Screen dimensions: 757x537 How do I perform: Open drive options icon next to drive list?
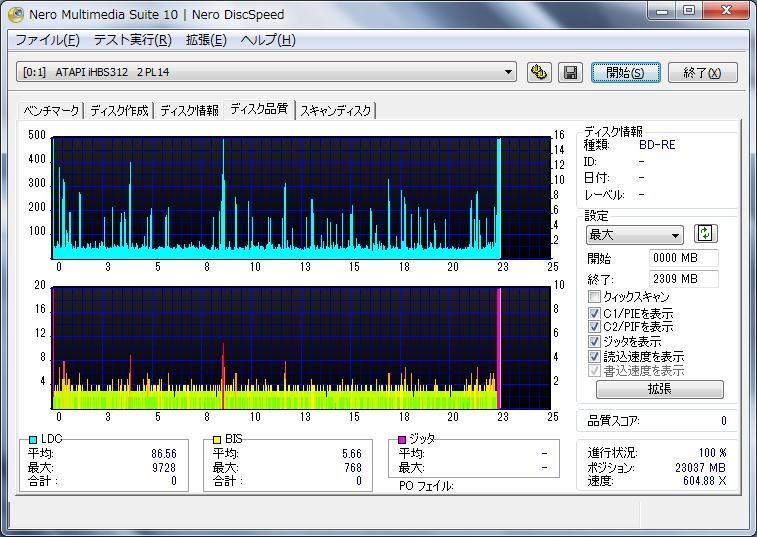[x=539, y=72]
